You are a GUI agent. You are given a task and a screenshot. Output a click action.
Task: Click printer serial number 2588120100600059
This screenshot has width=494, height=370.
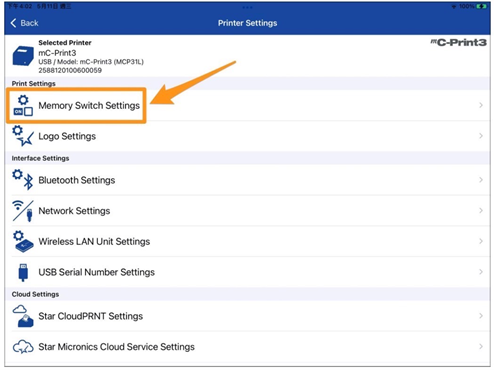pos(70,70)
